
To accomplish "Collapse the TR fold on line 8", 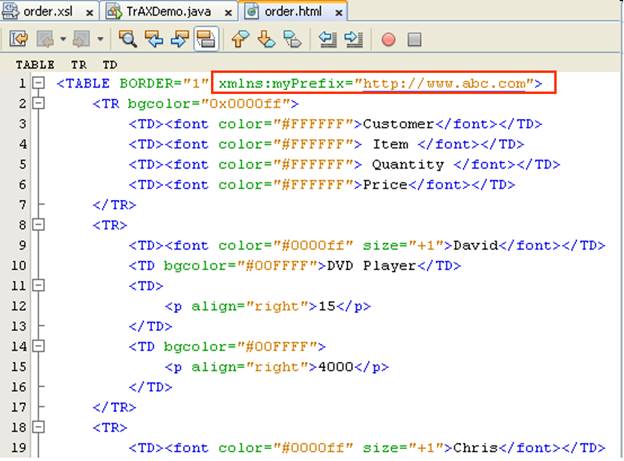I will 39,225.
